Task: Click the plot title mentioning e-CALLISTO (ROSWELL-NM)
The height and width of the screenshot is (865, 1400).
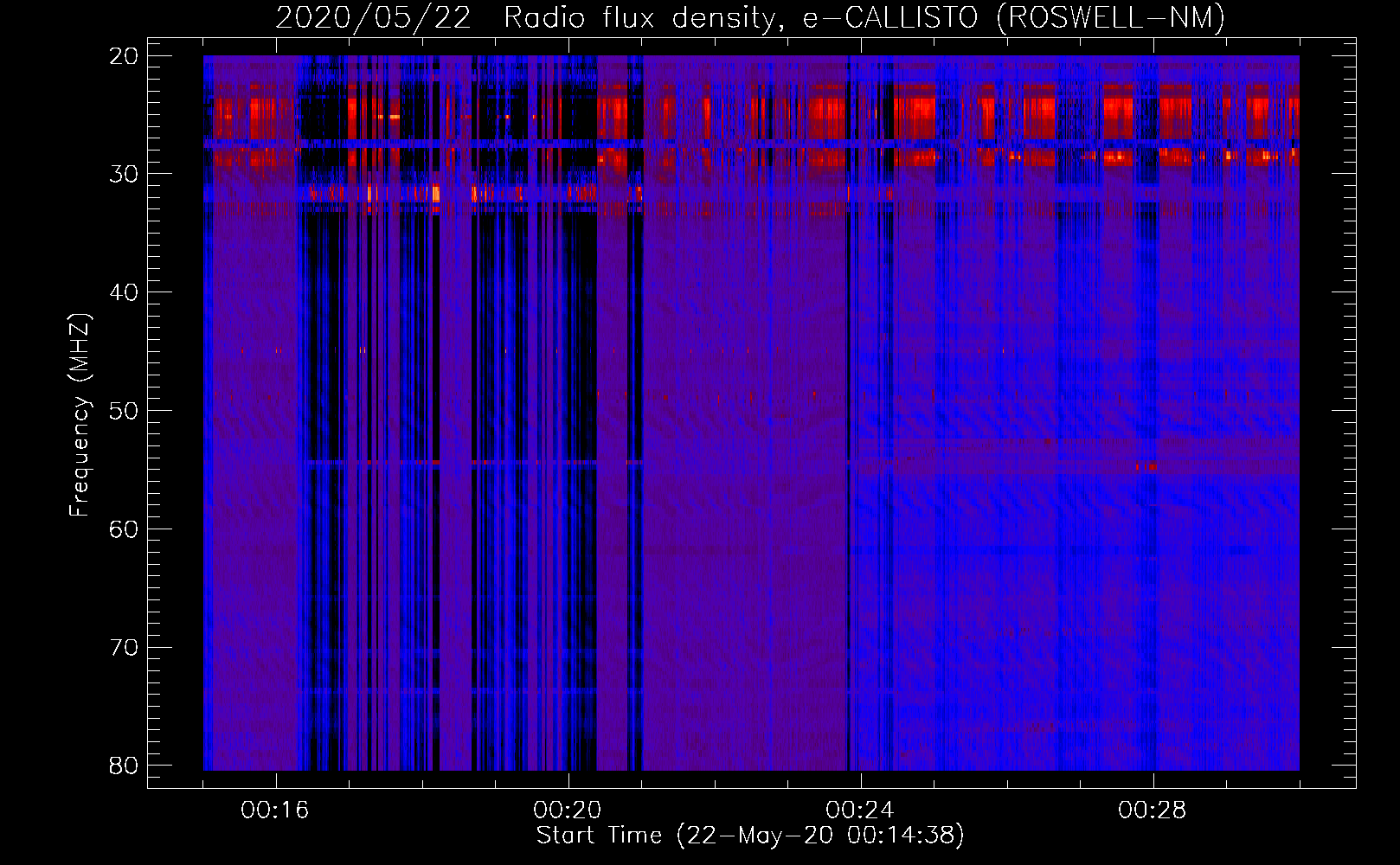Action: (x=750, y=17)
